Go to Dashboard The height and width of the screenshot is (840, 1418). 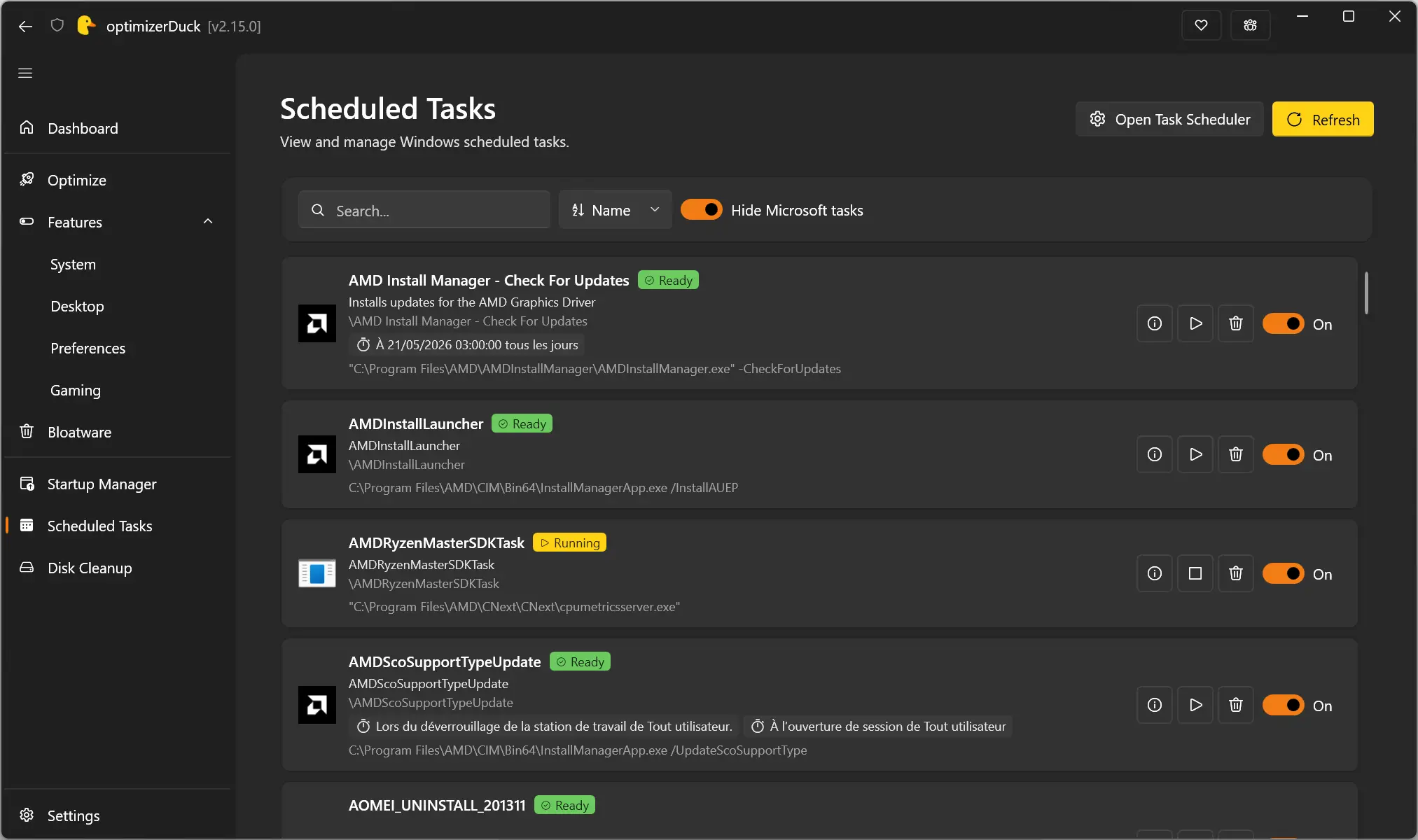(x=117, y=128)
